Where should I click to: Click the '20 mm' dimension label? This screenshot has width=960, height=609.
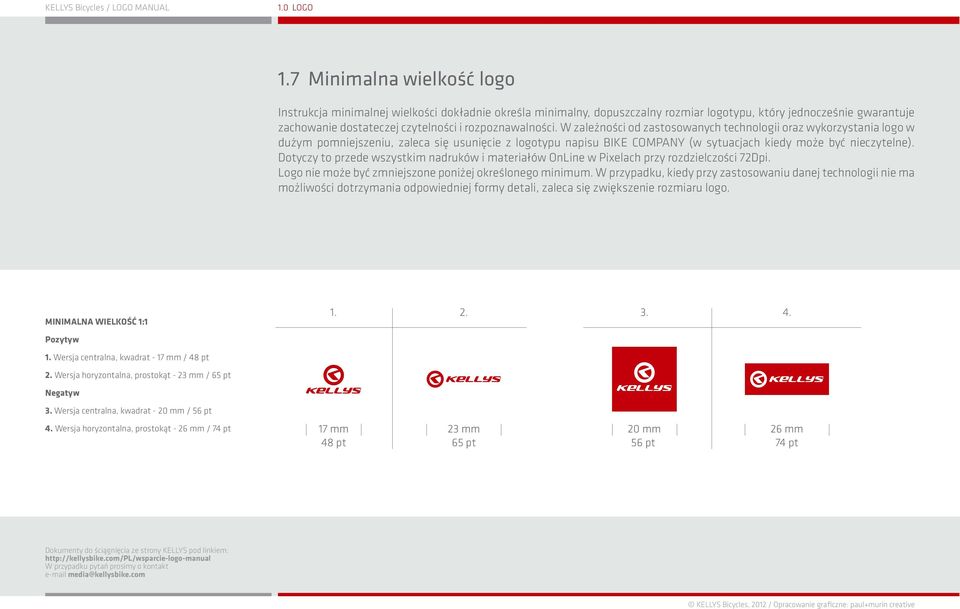[x=644, y=429]
